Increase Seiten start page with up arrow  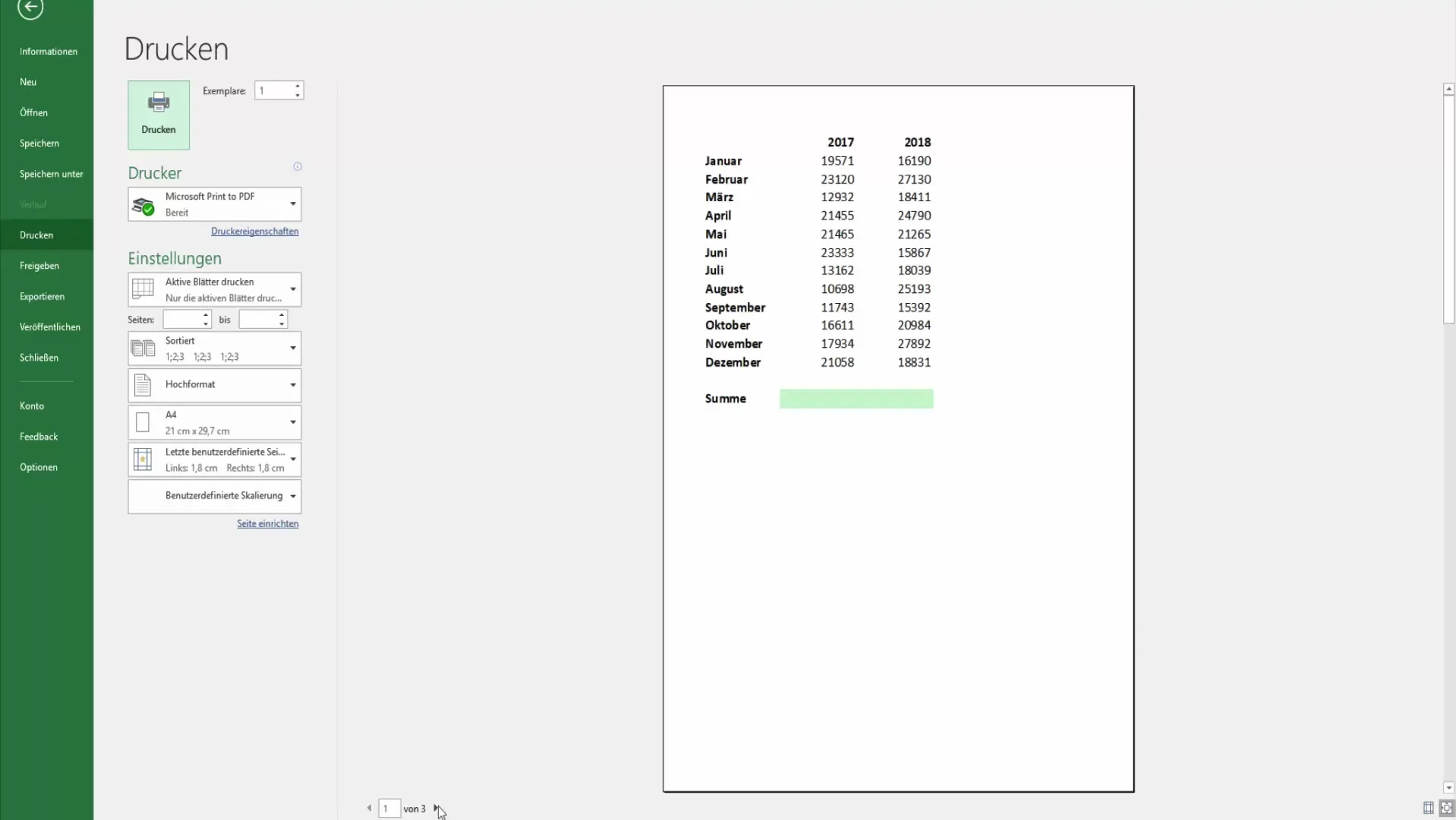(206, 315)
